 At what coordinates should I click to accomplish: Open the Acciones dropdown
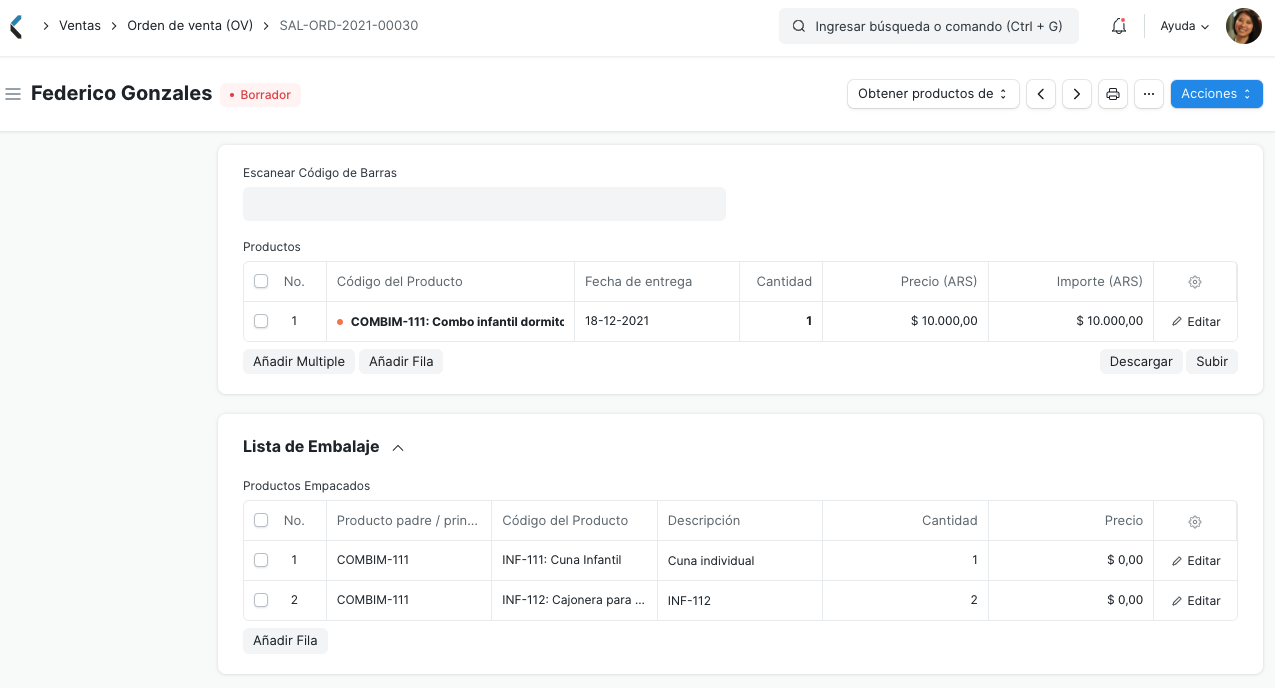[x=1216, y=94]
